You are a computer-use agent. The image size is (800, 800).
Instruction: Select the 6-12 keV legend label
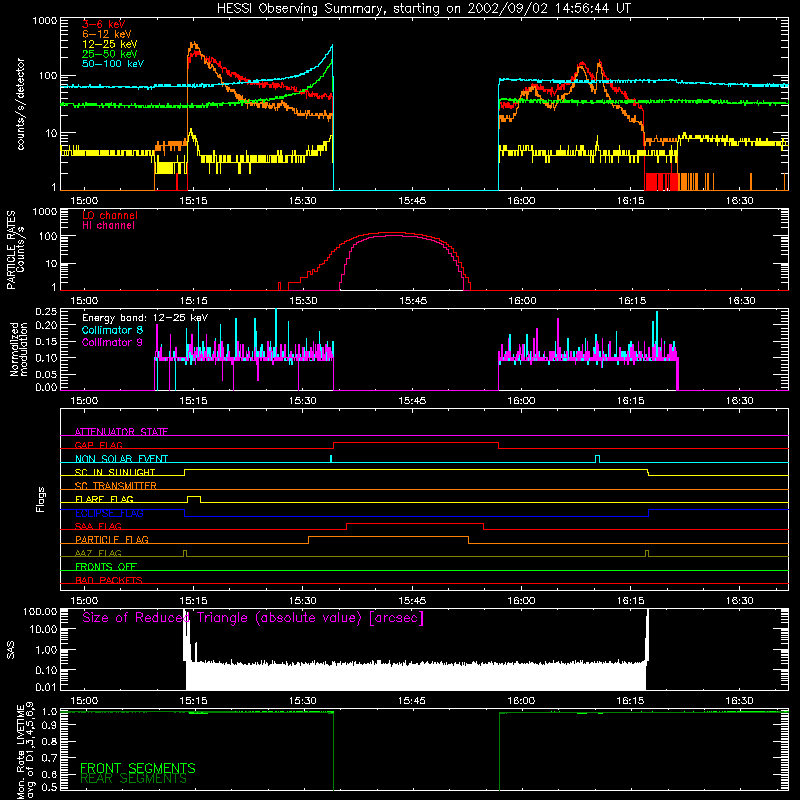tap(107, 34)
